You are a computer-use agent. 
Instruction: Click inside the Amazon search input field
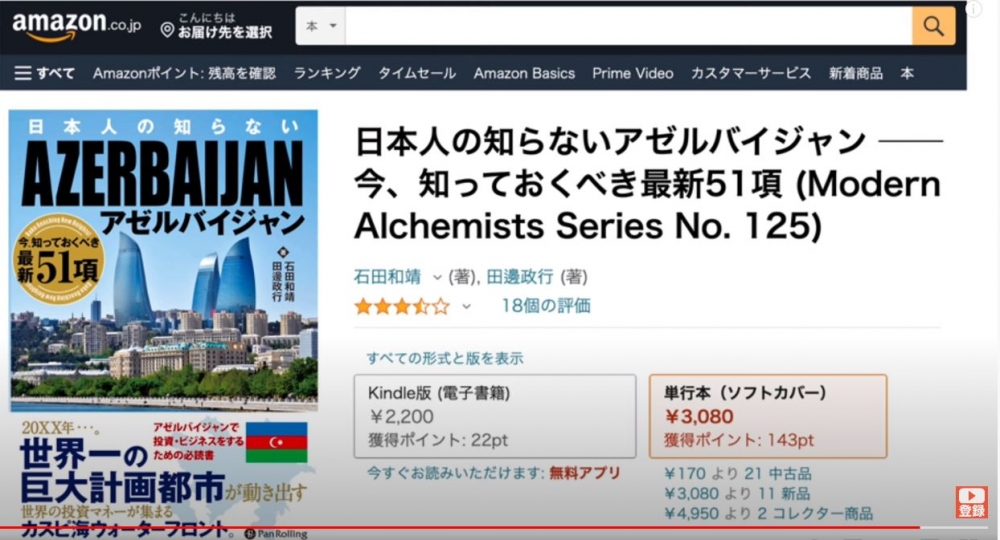(629, 26)
